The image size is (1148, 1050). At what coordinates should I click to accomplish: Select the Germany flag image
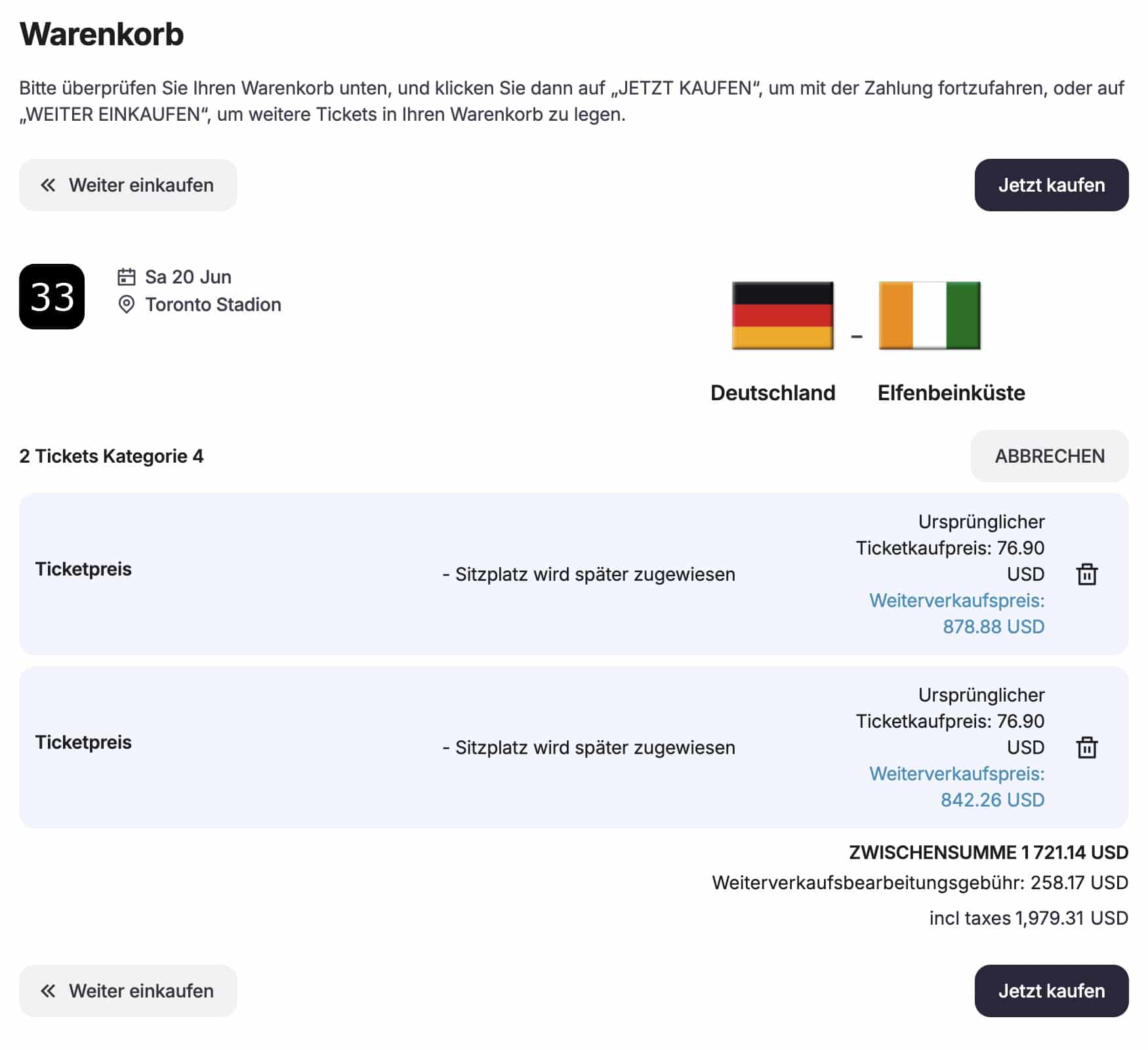tap(783, 316)
